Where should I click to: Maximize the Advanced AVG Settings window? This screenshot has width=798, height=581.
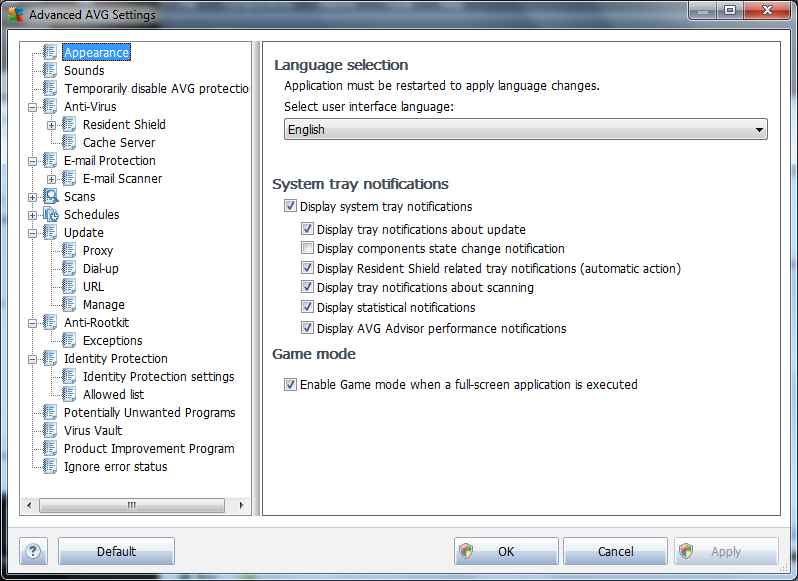(x=730, y=10)
